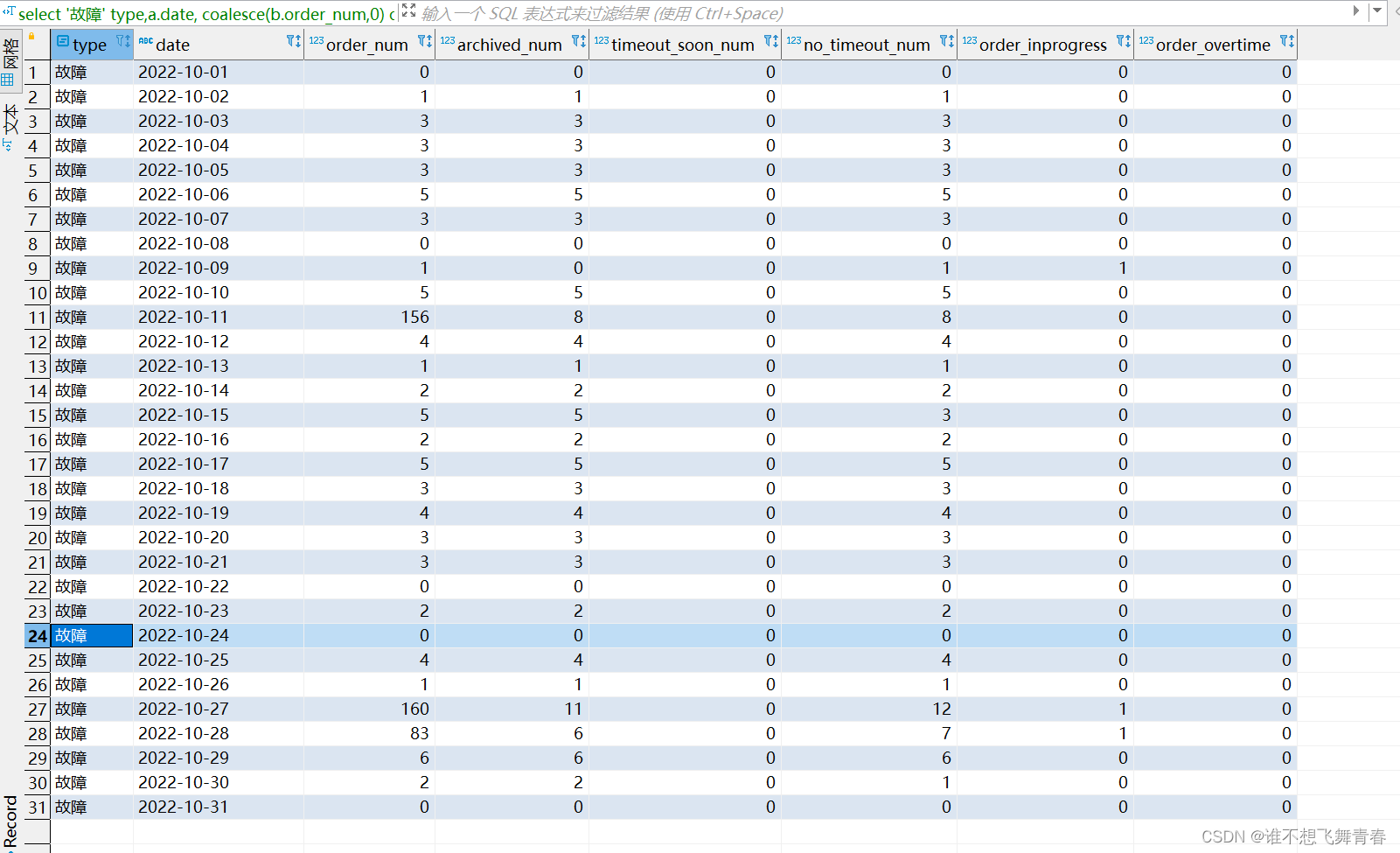Click no_timeout_num value 7 in row 28

coord(869,733)
